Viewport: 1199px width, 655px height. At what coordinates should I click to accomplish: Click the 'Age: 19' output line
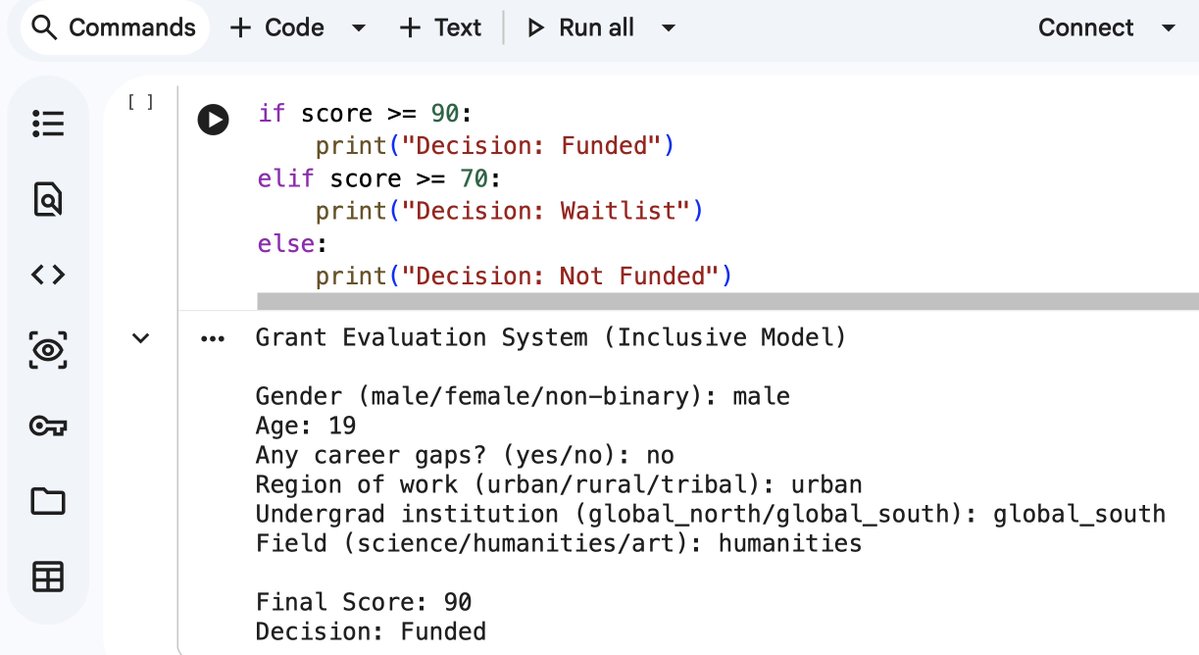point(306,425)
